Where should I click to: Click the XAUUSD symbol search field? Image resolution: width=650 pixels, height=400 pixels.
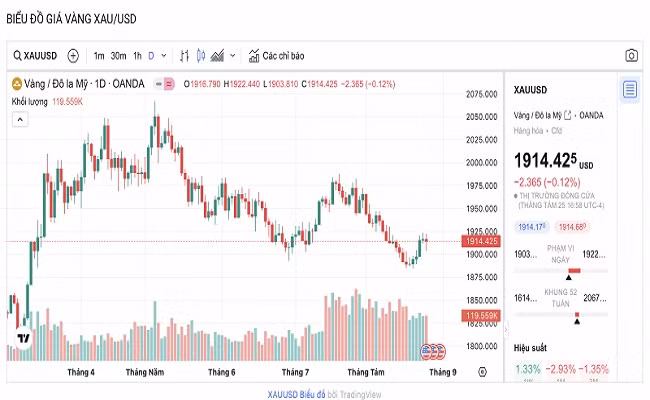point(36,56)
